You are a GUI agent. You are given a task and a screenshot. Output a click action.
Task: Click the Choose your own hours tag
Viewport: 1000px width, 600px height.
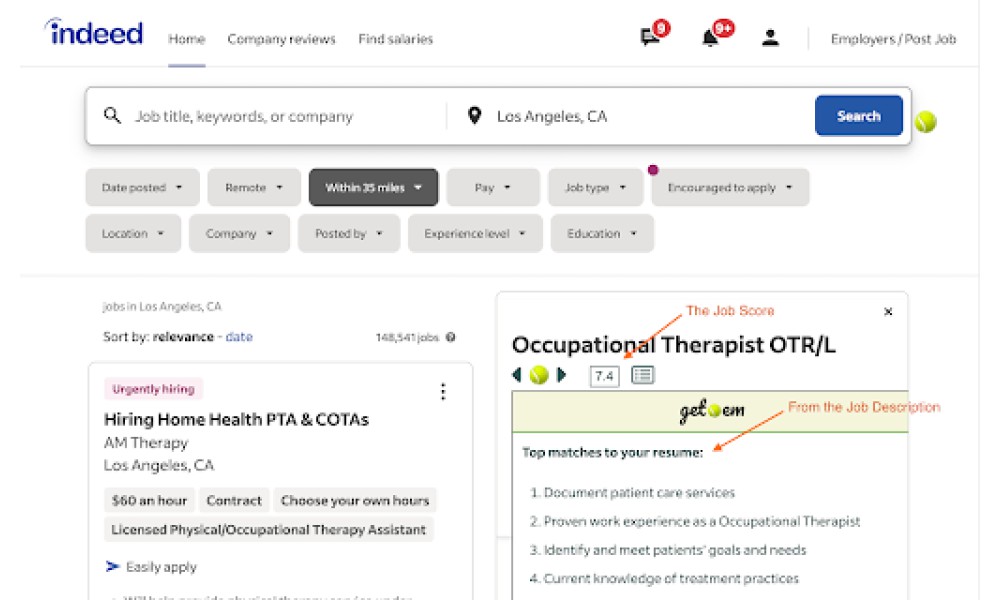(355, 501)
